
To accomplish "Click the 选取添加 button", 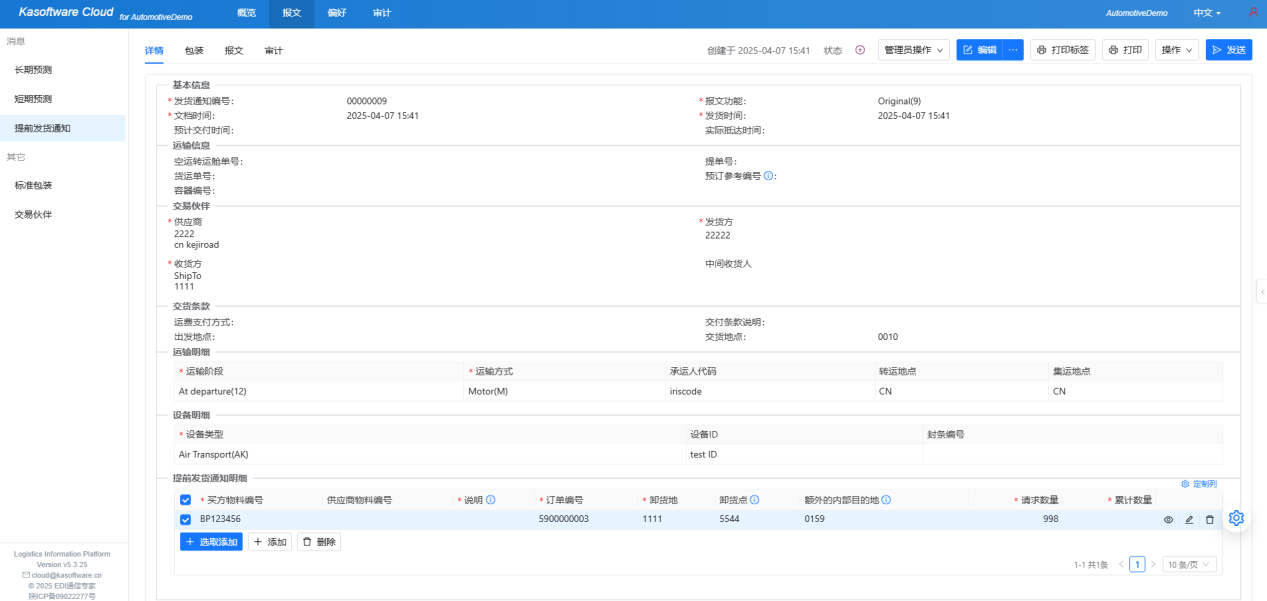I will [211, 542].
